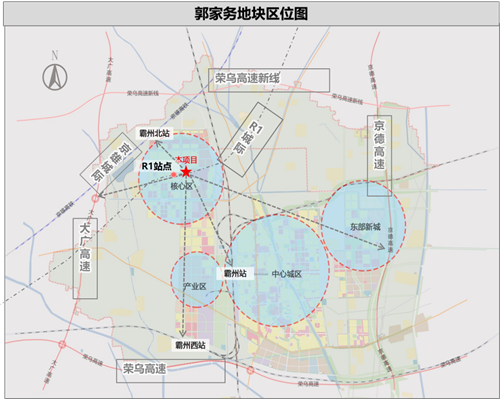
Task: Click the pink dot beside R1站点
Action: [174, 174]
